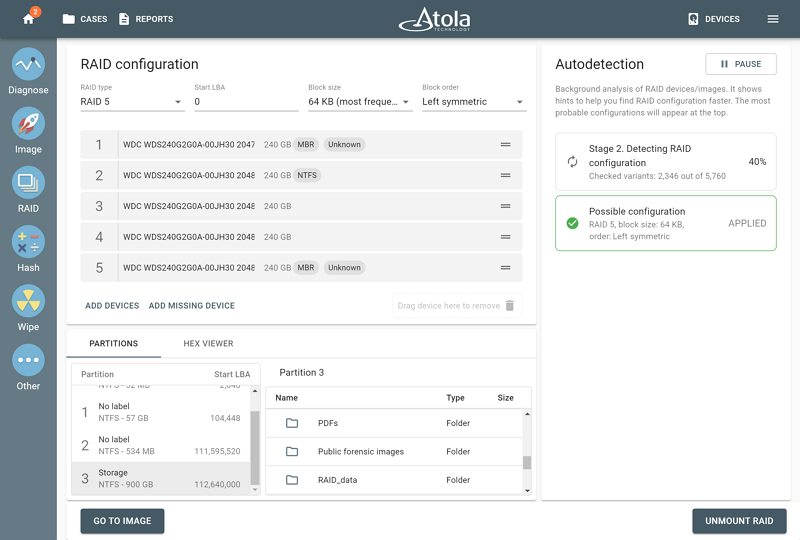The height and width of the screenshot is (540, 800).
Task: Pause the autodetection
Action: [x=741, y=64]
